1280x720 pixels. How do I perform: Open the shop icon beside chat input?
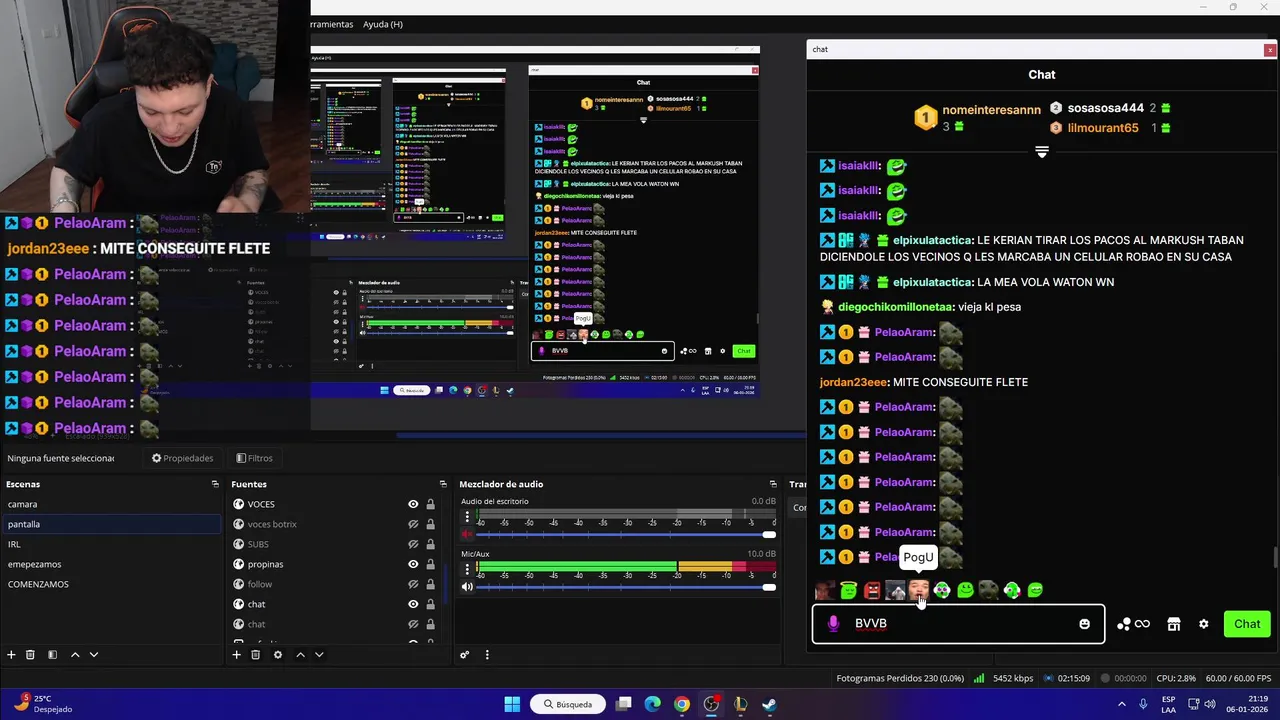click(1174, 624)
